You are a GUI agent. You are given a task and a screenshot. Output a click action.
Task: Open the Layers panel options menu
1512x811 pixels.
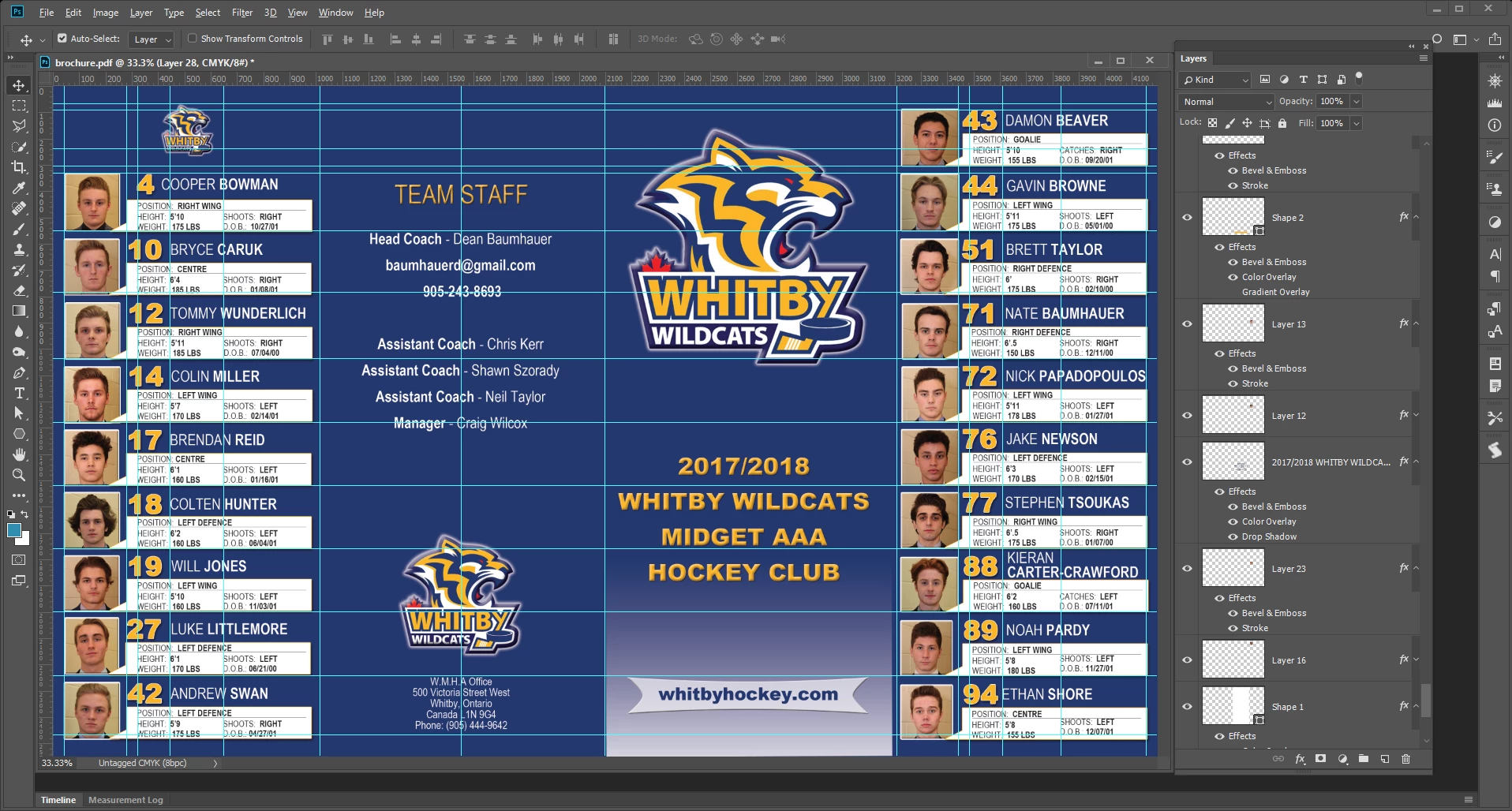[1424, 58]
